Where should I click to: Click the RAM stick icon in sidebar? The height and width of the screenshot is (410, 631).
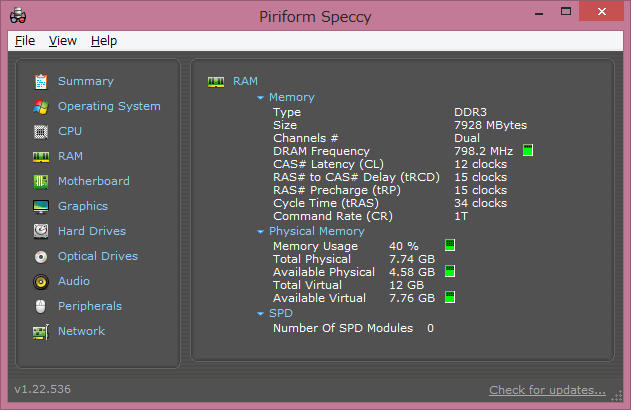(x=41, y=157)
